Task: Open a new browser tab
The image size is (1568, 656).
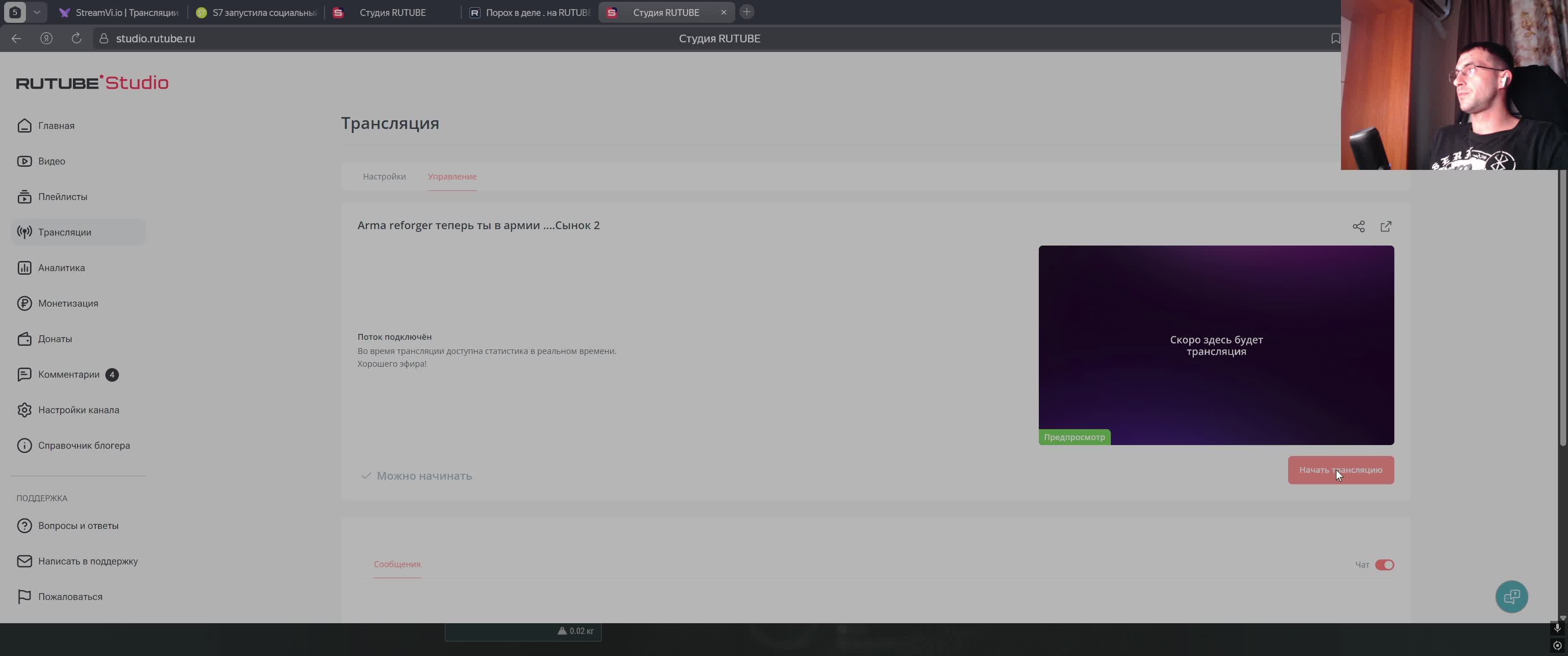Action: tap(747, 12)
